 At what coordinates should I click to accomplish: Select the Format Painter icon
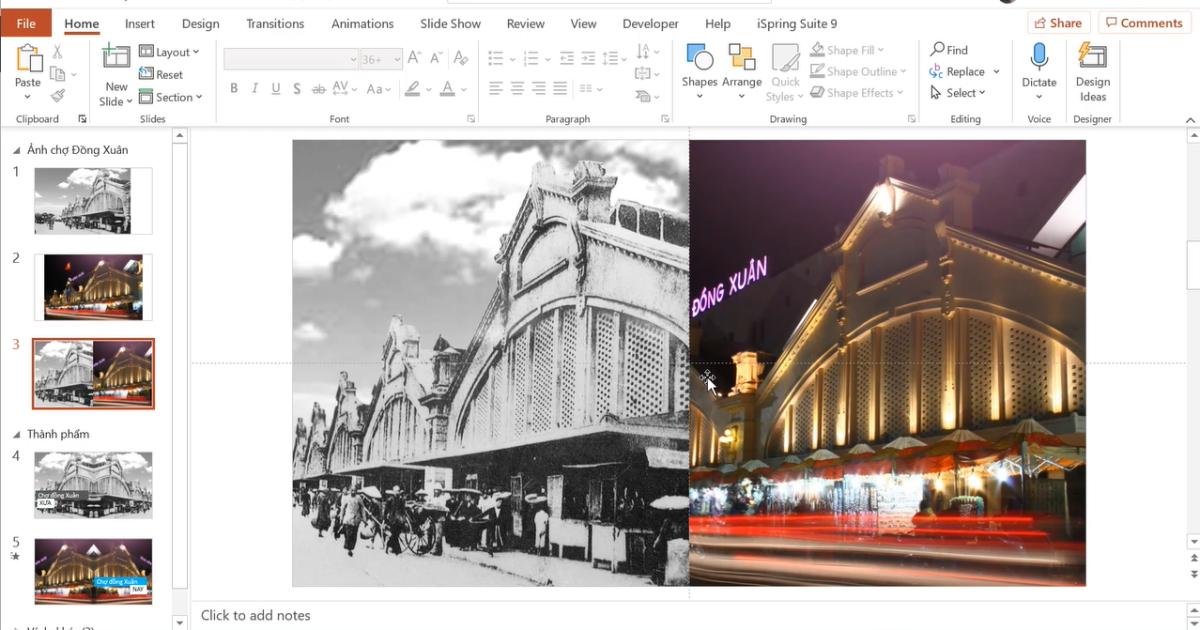(58, 97)
